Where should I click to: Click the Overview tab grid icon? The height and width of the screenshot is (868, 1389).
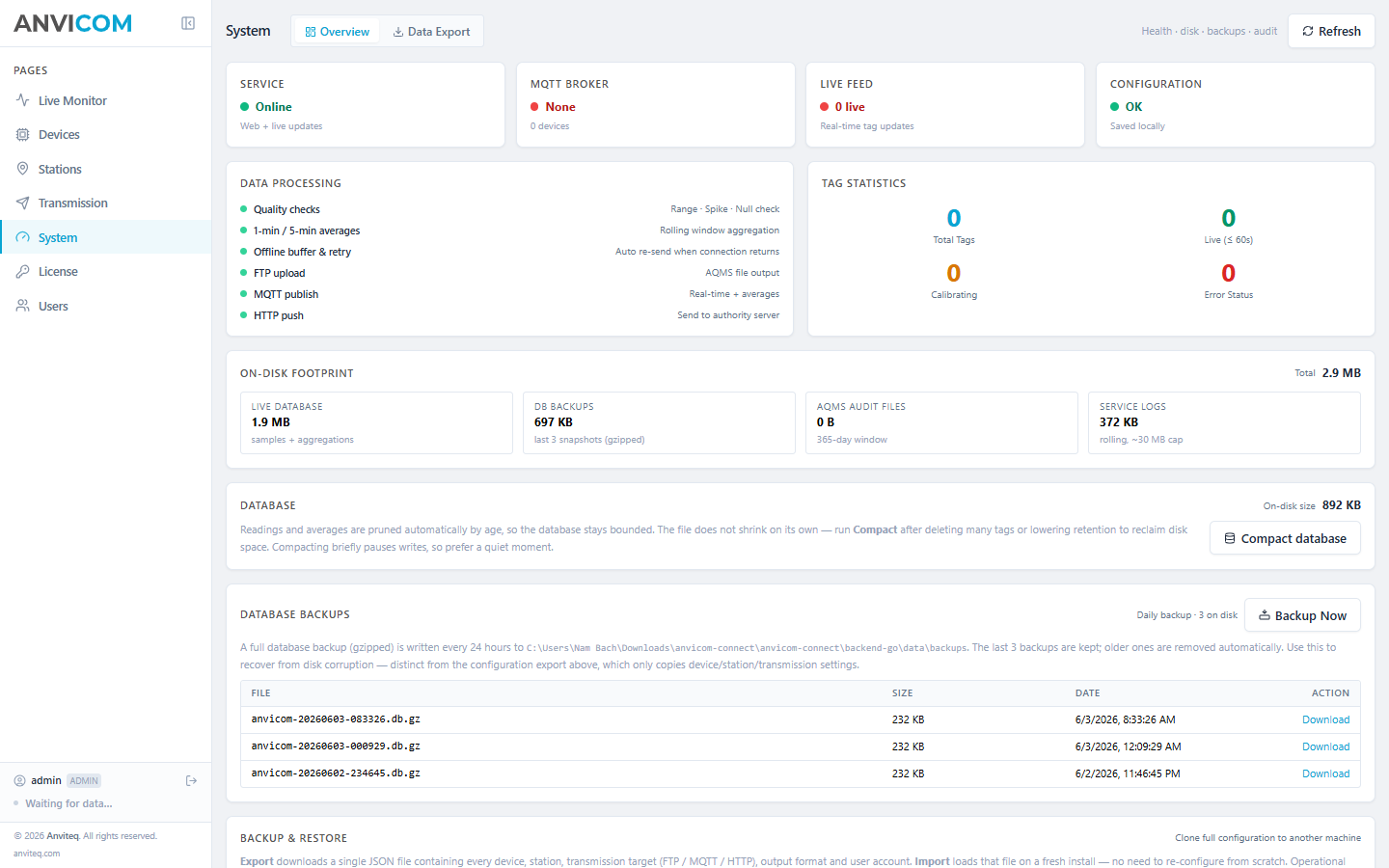pos(311,32)
